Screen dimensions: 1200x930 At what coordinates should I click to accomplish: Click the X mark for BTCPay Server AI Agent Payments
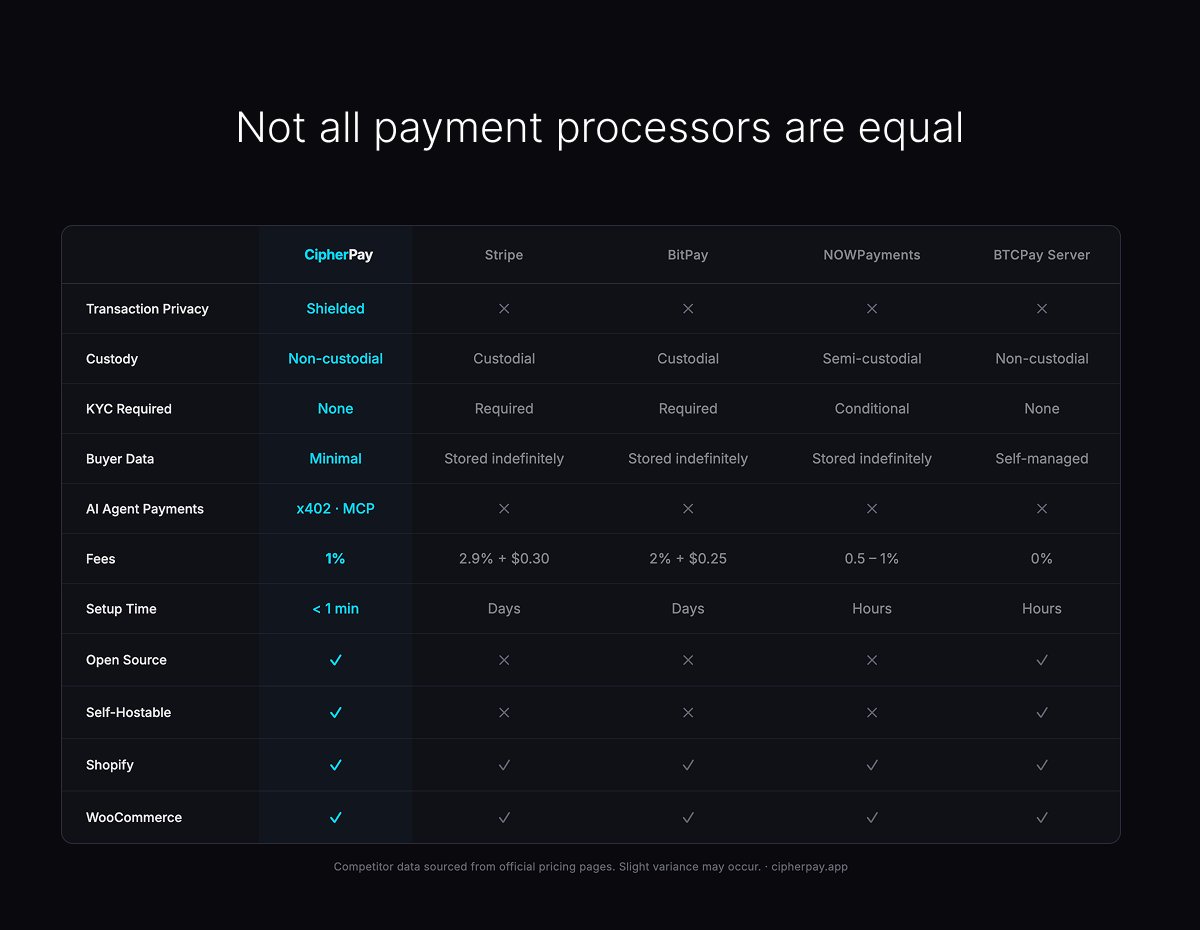1042,509
